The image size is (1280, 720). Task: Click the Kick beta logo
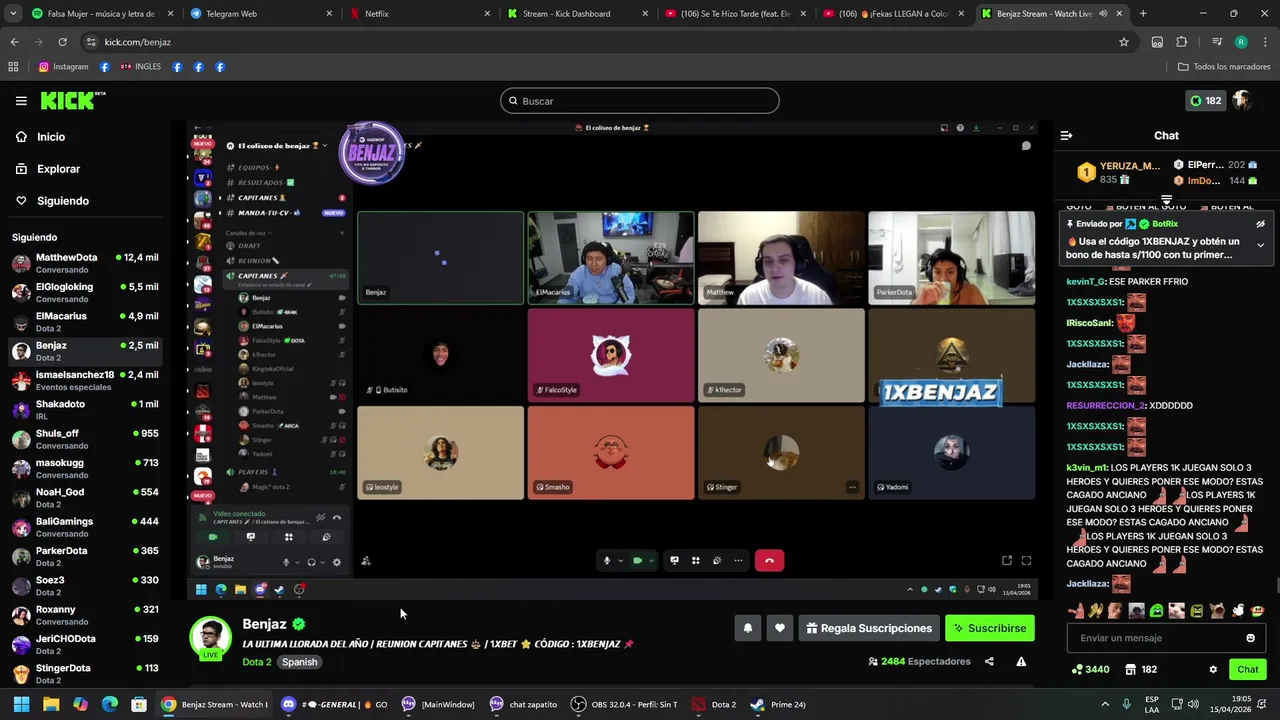(73, 100)
